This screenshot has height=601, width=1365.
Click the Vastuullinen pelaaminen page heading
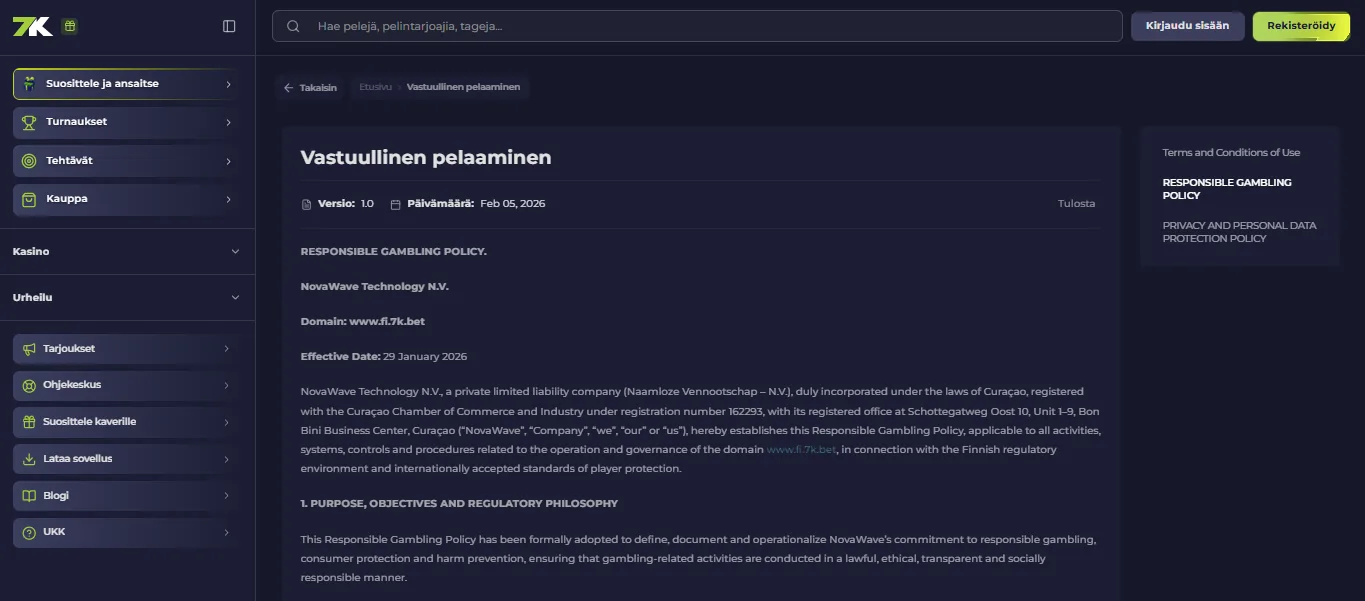(426, 158)
